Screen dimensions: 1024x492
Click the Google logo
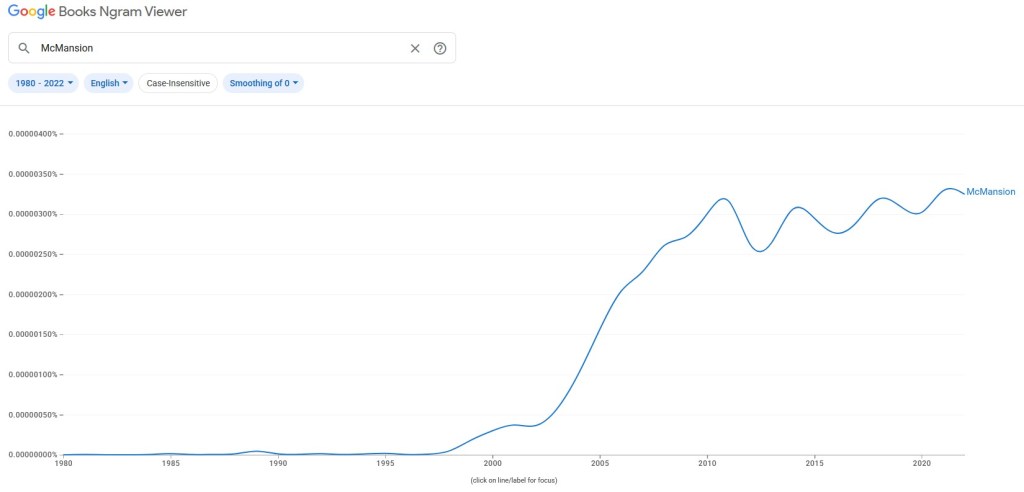point(34,12)
